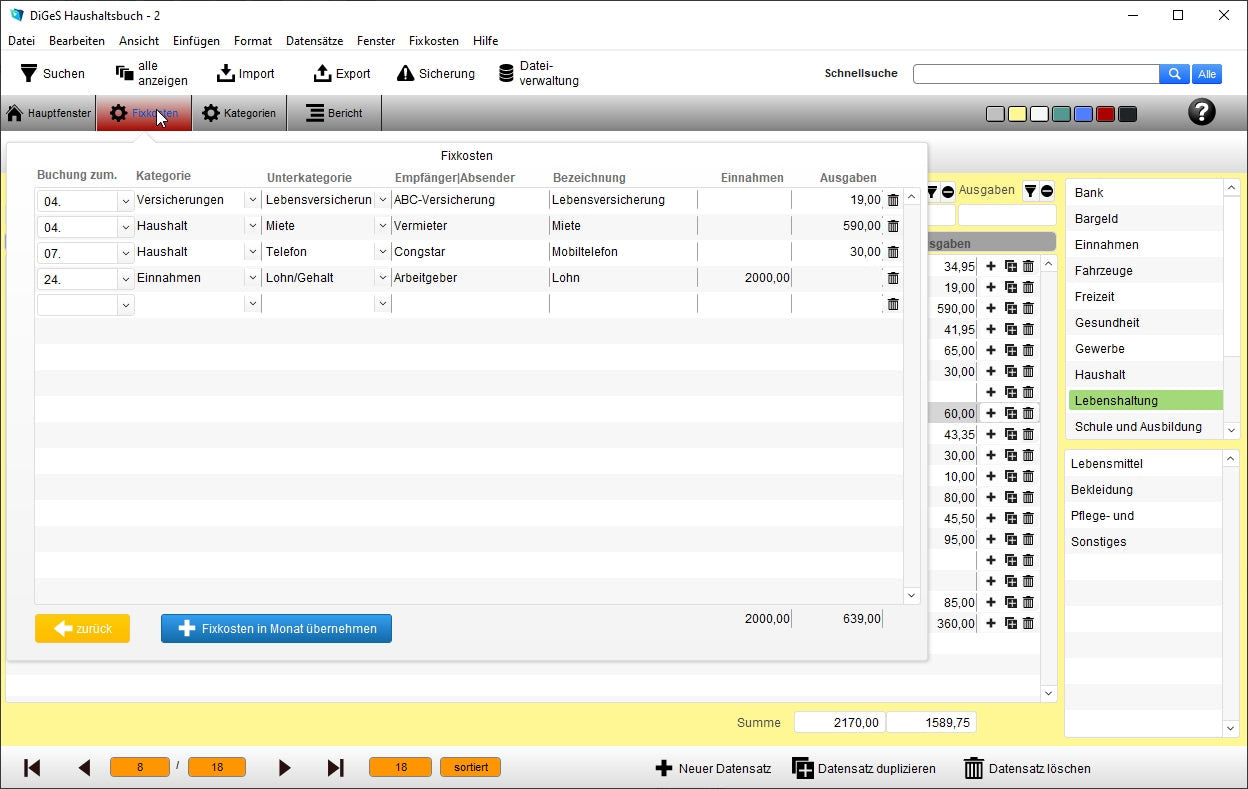Delete the Lebensversicherung fixed cost row
The height and width of the screenshot is (789, 1248).
(x=893, y=200)
